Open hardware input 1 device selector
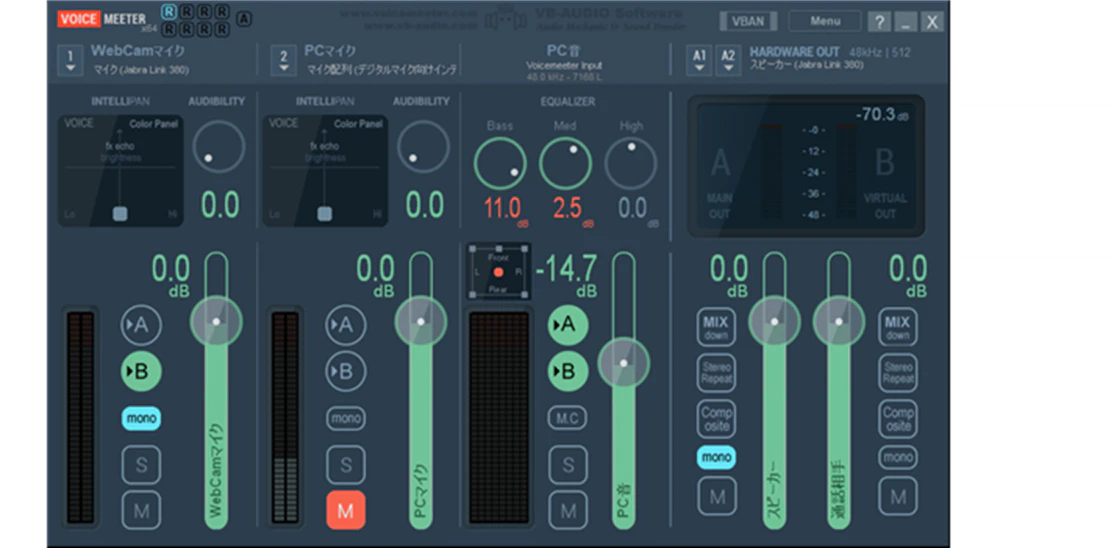The height and width of the screenshot is (548, 1114). pyautogui.click(x=70, y=60)
